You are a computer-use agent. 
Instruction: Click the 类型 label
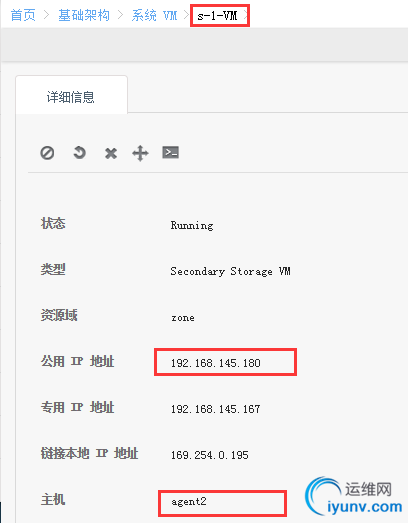click(x=53, y=269)
